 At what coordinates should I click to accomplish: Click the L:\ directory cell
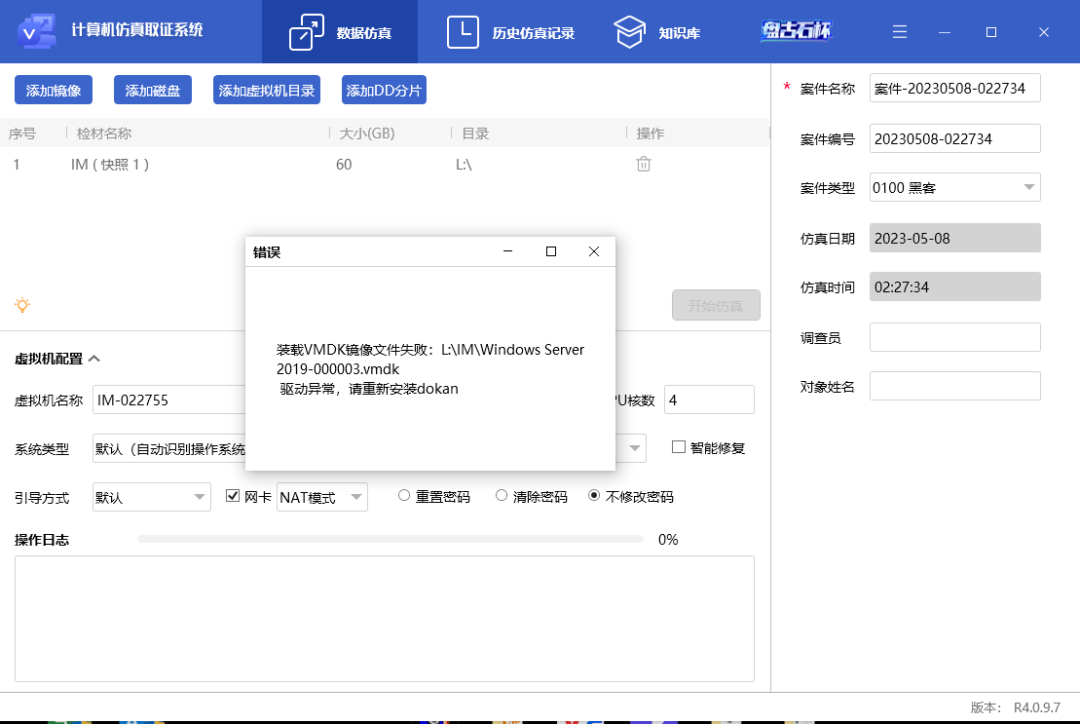[x=464, y=165]
